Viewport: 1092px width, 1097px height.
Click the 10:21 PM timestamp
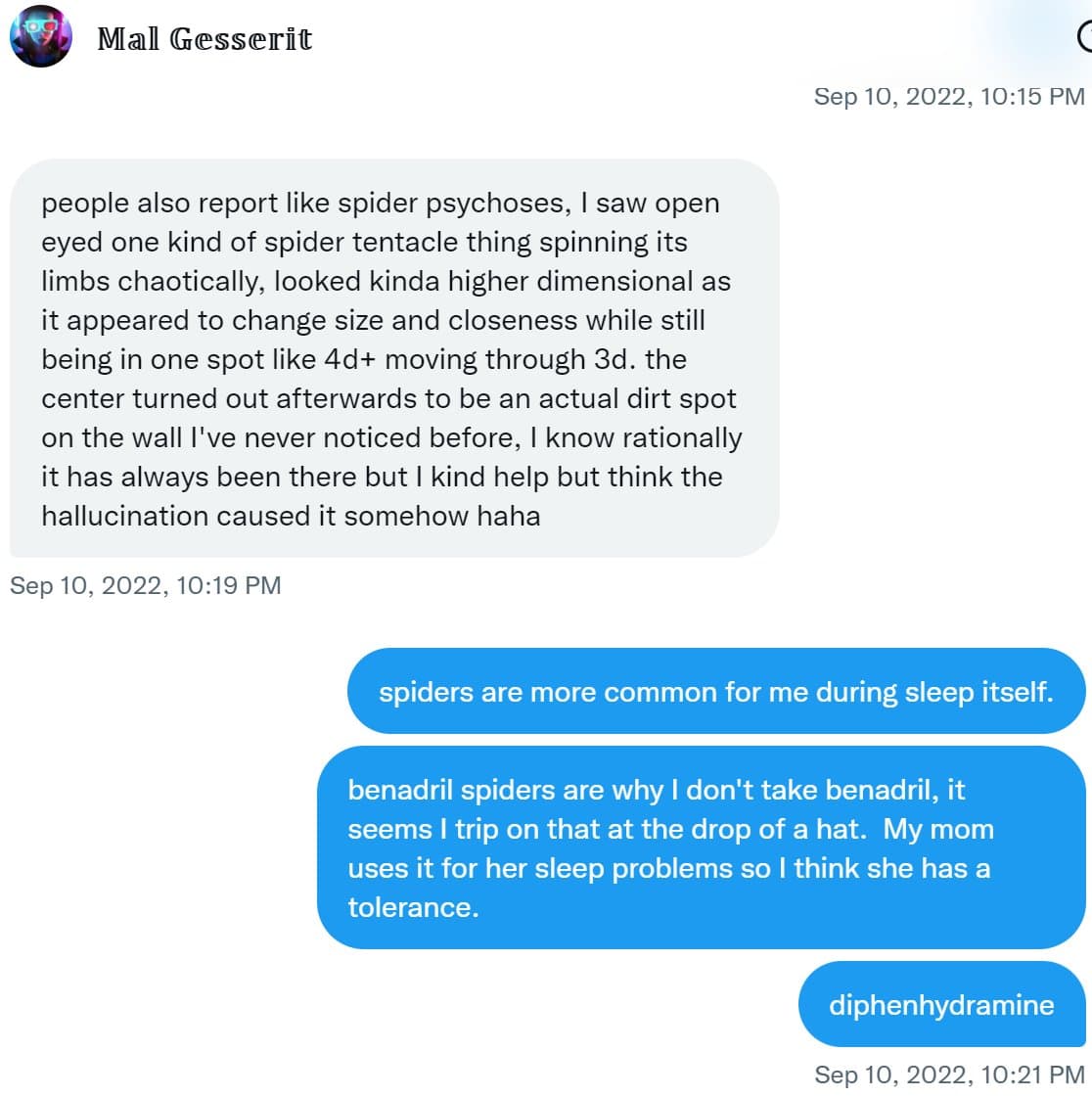tap(948, 1074)
